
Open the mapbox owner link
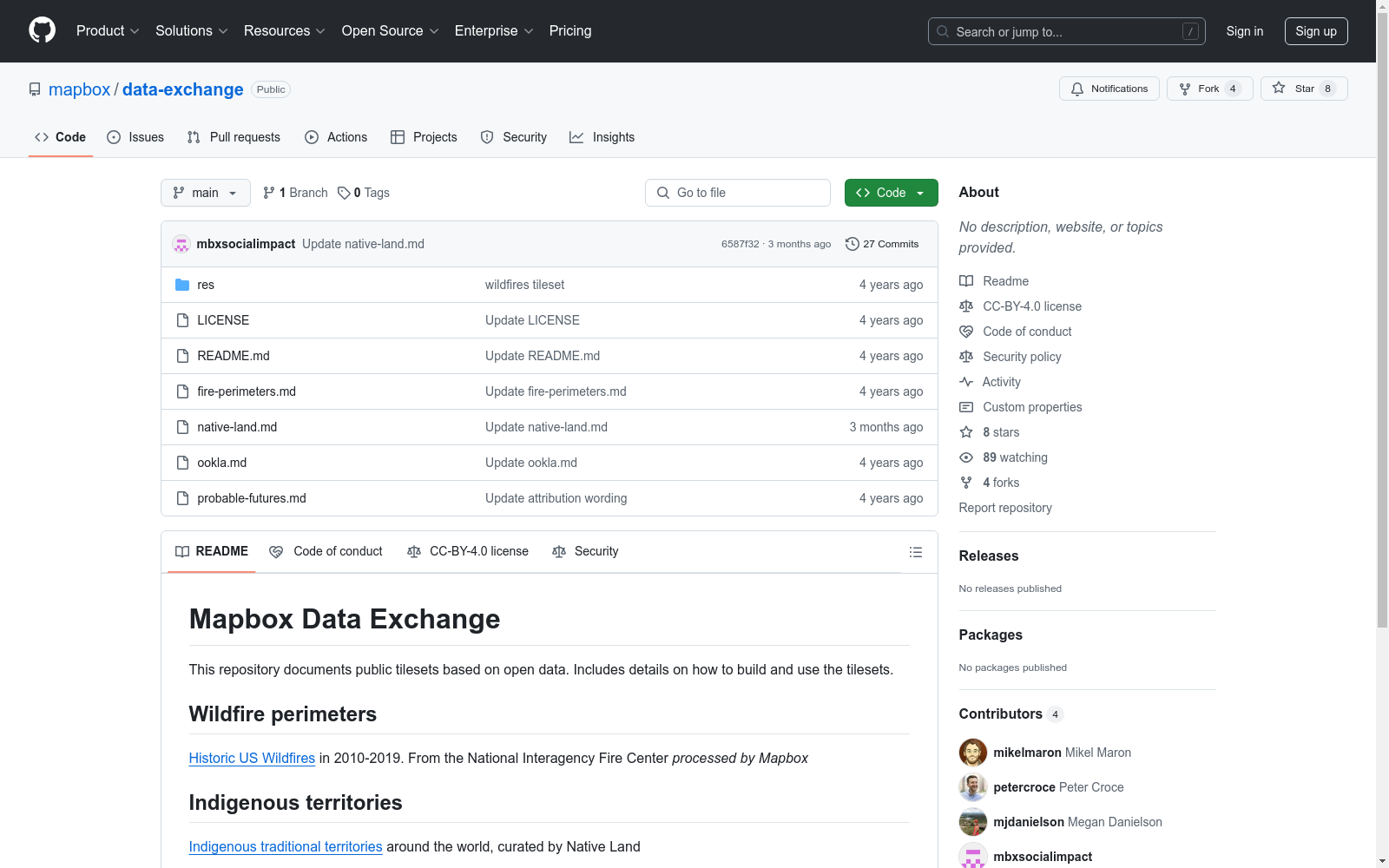click(x=80, y=89)
